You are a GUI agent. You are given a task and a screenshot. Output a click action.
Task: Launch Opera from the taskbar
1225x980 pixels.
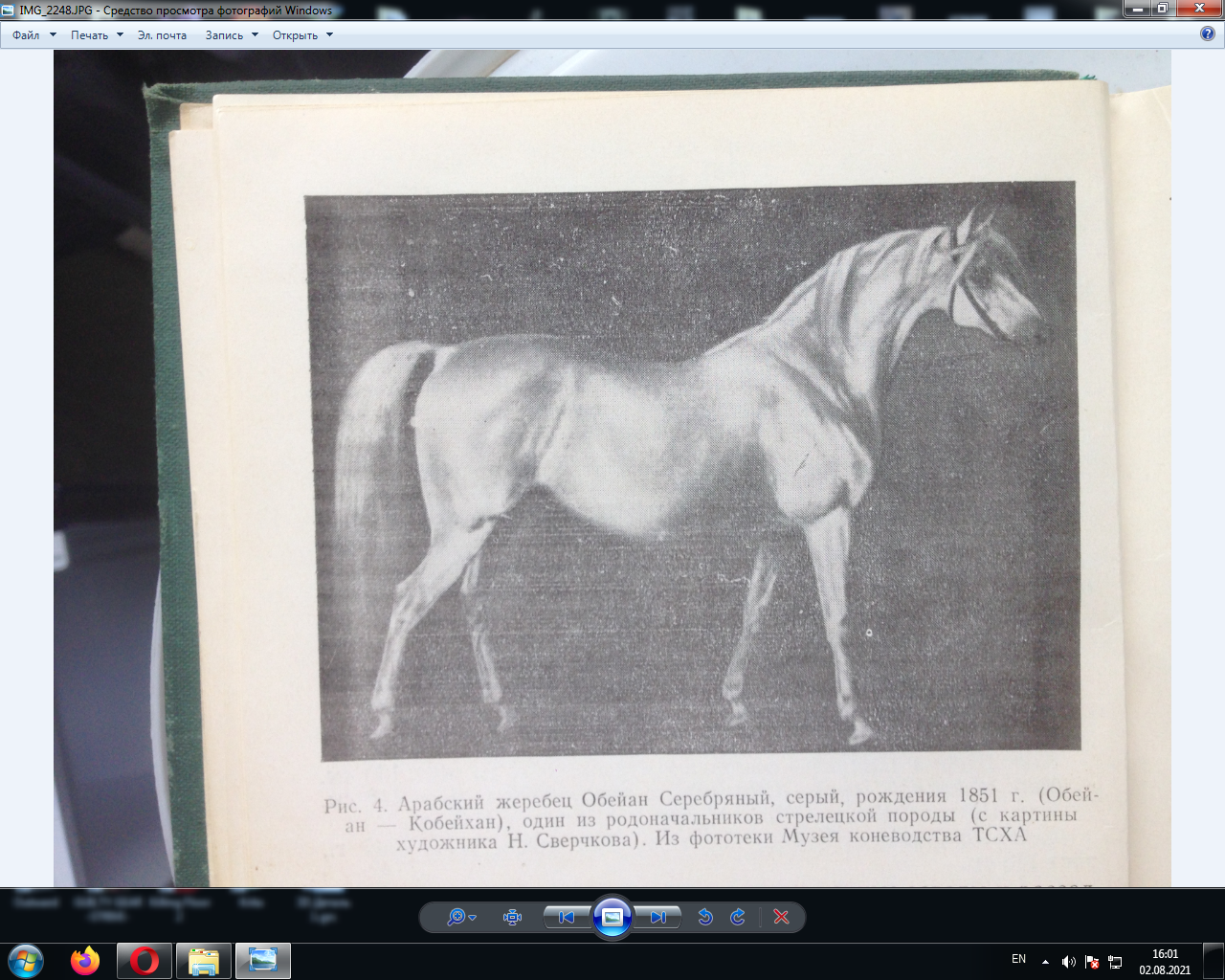pyautogui.click(x=145, y=960)
